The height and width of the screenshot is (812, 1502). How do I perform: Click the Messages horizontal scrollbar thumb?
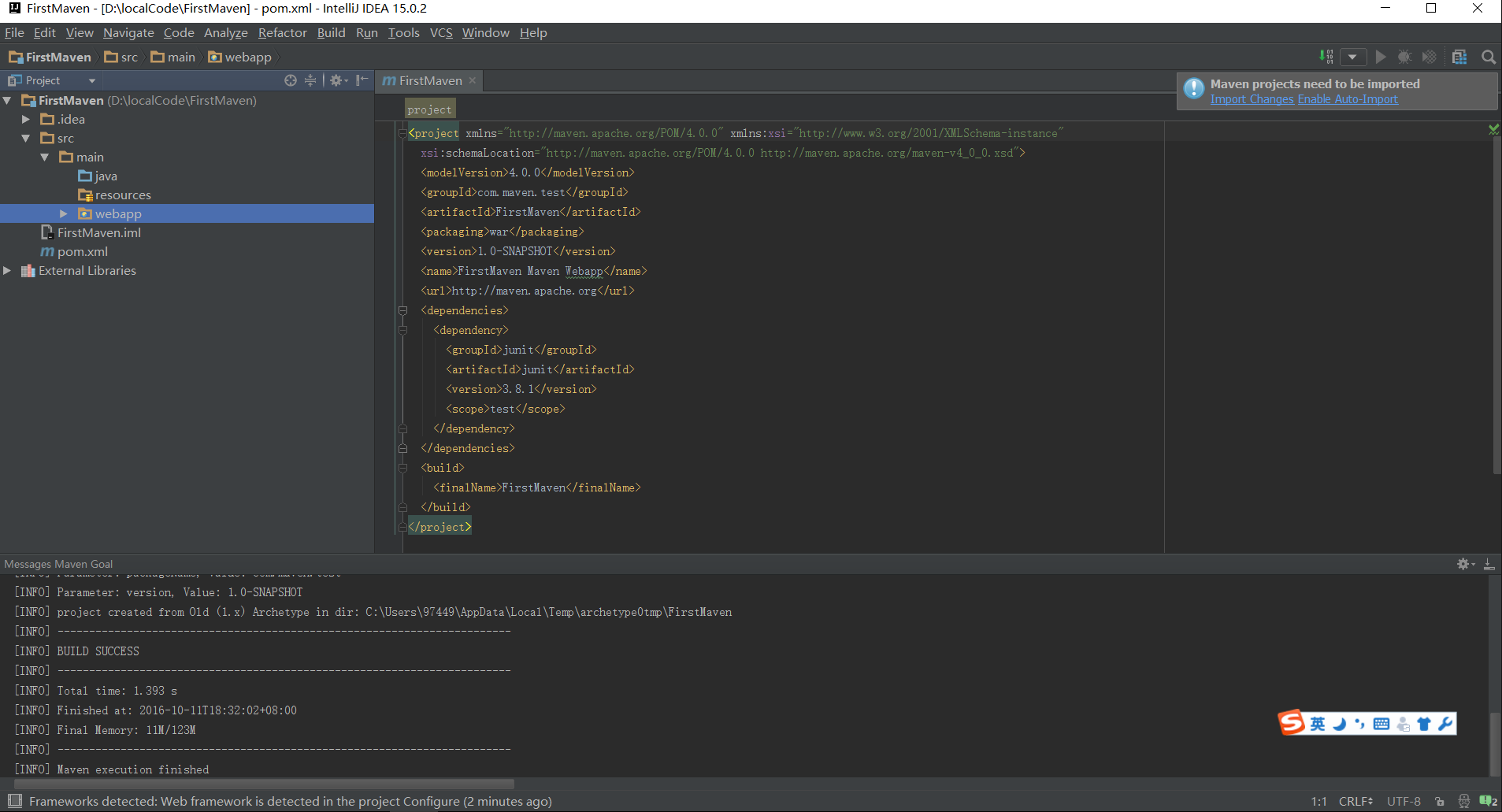tap(264, 784)
